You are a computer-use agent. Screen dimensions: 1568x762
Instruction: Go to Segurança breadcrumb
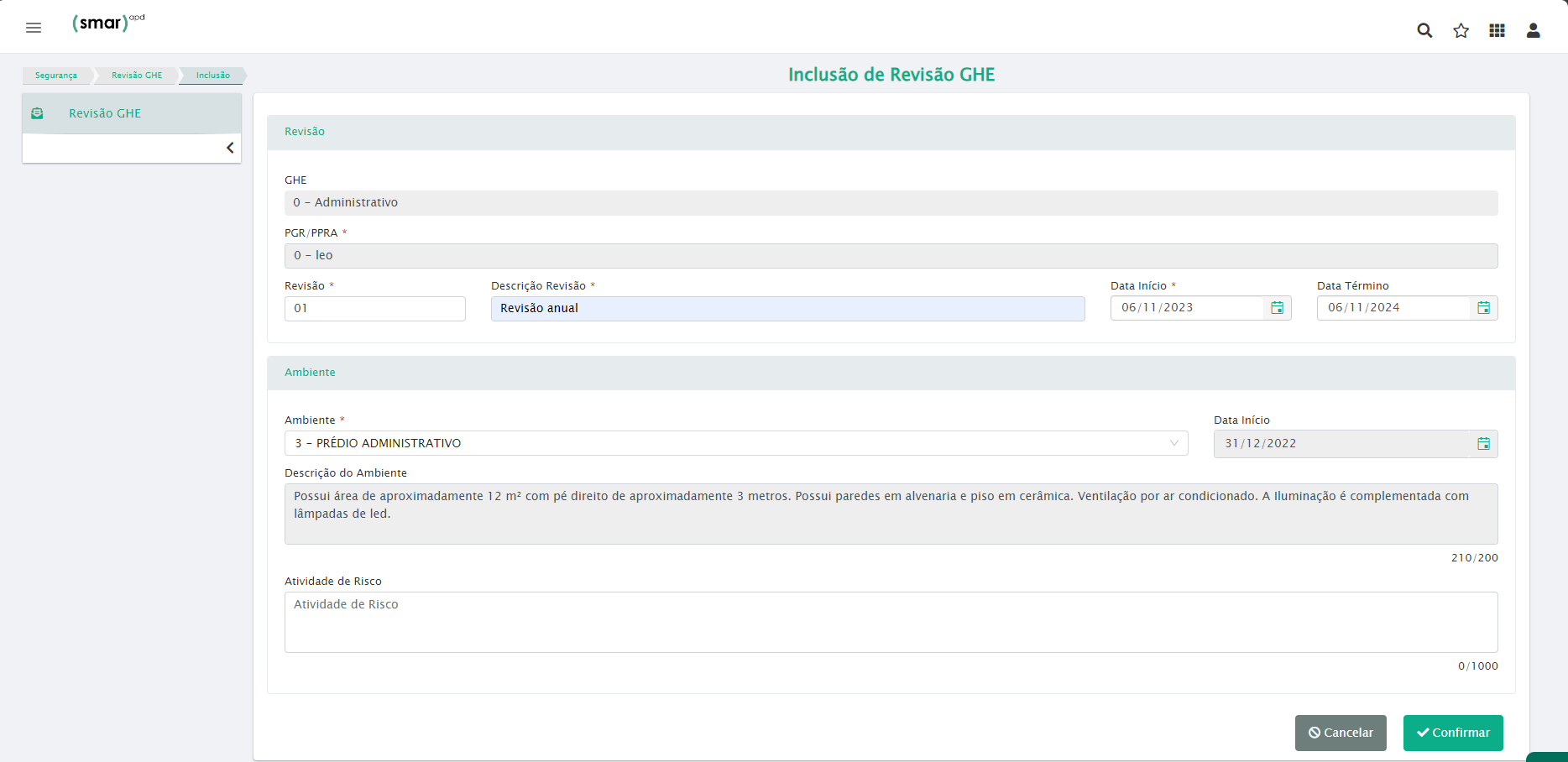click(x=55, y=76)
